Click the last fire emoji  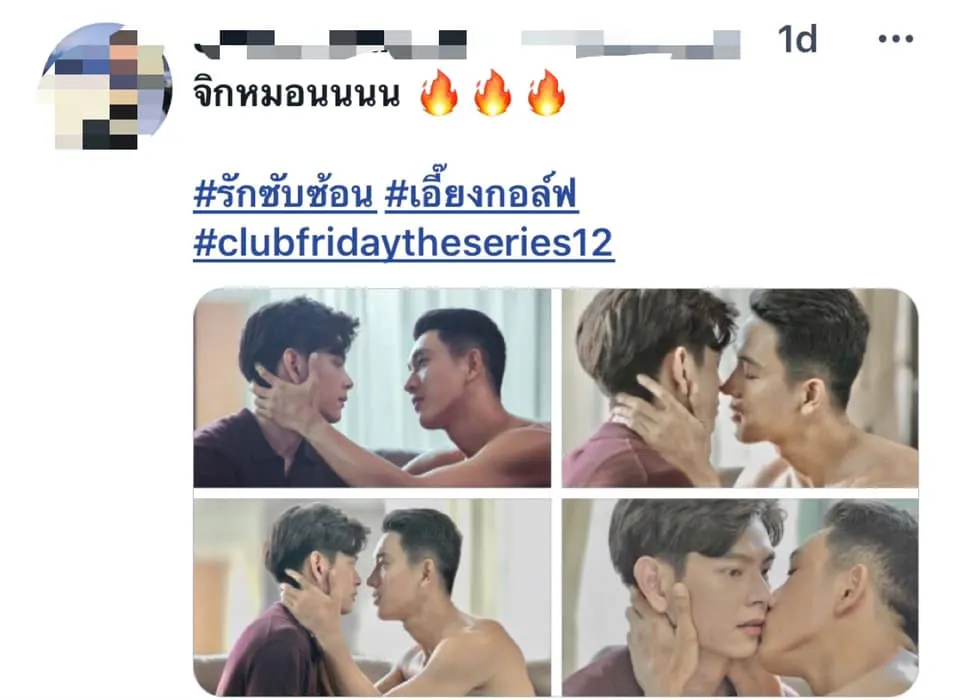click(x=546, y=92)
